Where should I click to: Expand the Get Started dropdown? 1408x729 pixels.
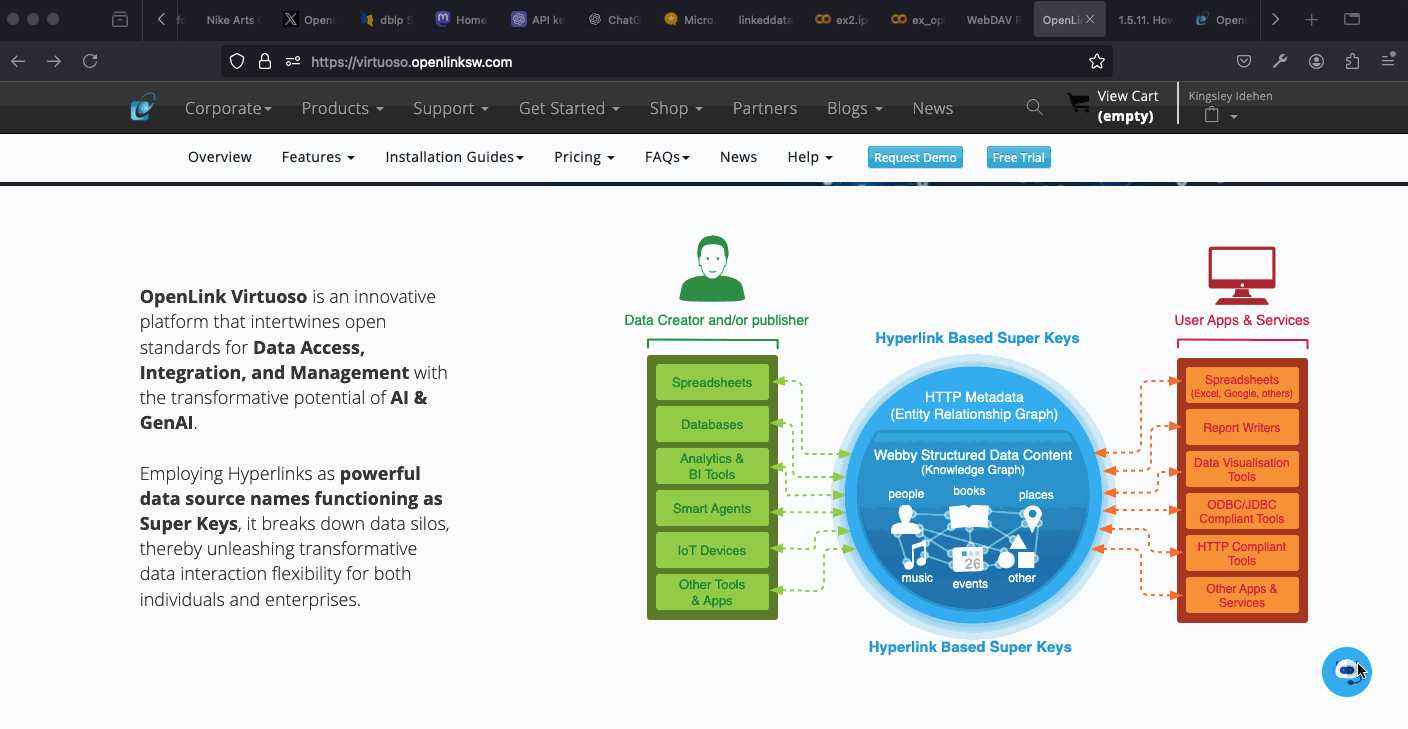(569, 108)
